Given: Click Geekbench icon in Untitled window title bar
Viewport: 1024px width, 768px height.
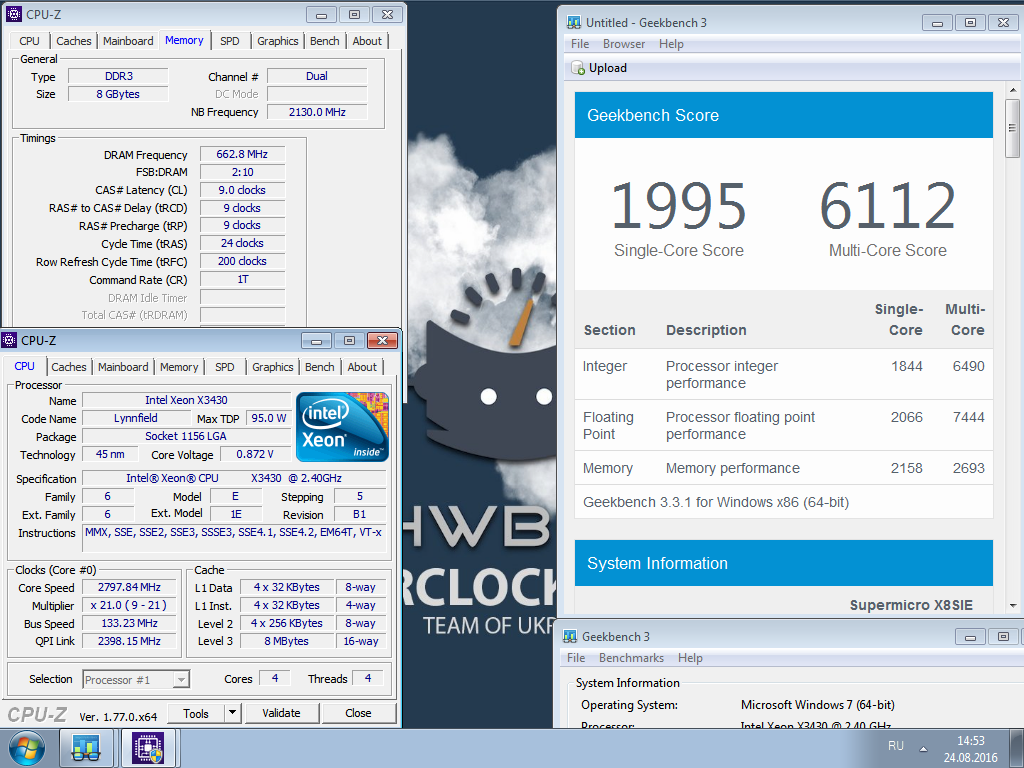Looking at the screenshot, I should [574, 22].
